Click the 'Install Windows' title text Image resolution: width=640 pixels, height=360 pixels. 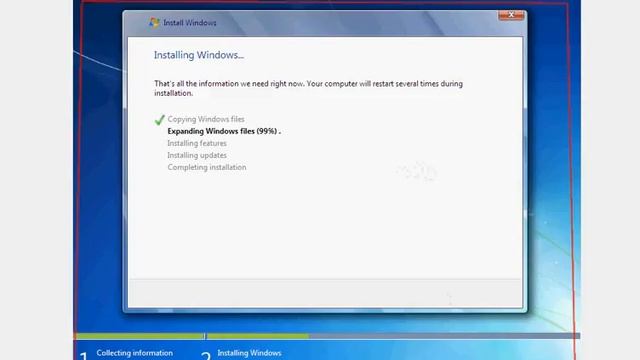(190, 23)
